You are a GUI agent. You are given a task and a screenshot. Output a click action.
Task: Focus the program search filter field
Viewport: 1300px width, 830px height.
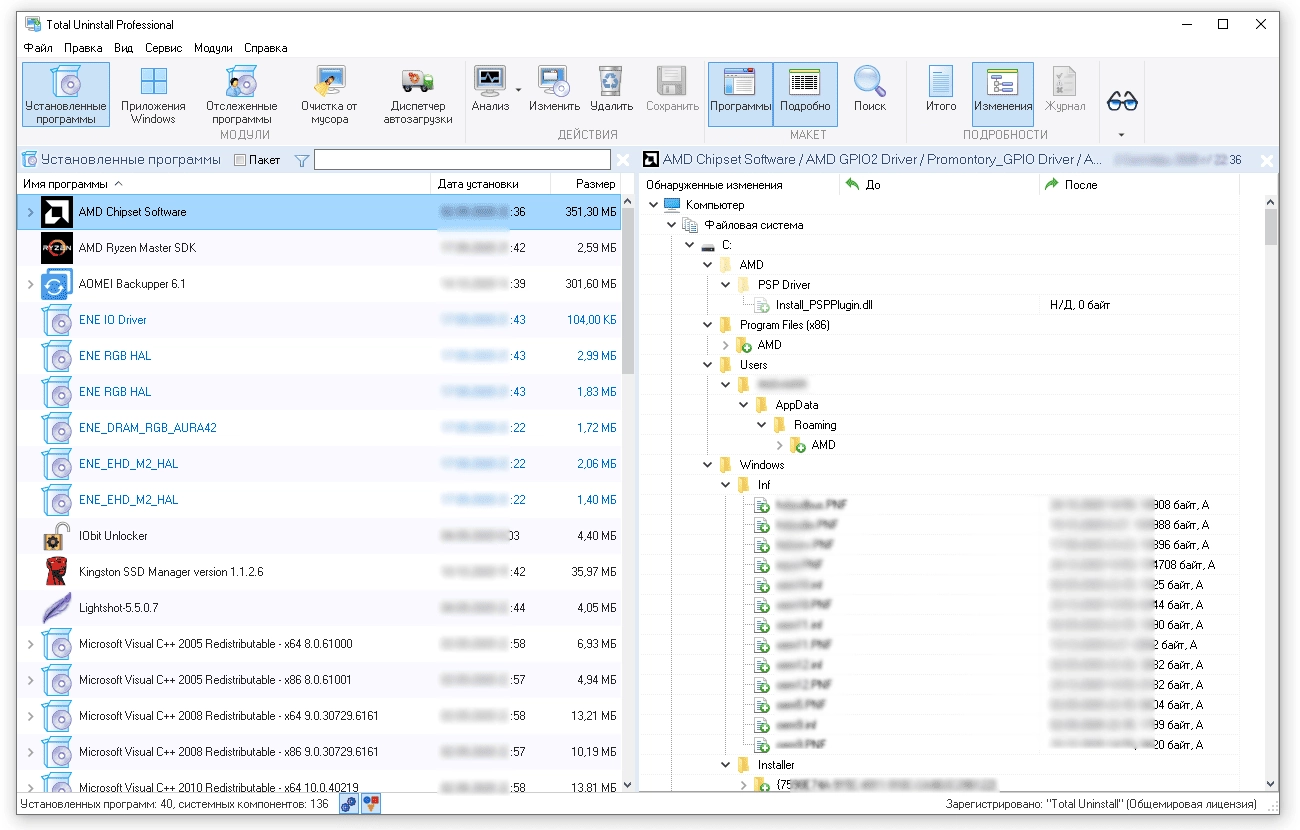(462, 160)
